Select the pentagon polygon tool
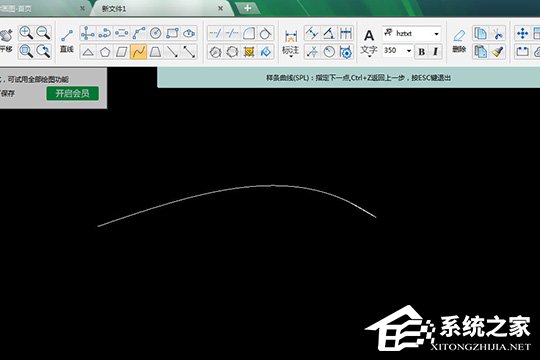The height and width of the screenshot is (360, 540). [105, 52]
